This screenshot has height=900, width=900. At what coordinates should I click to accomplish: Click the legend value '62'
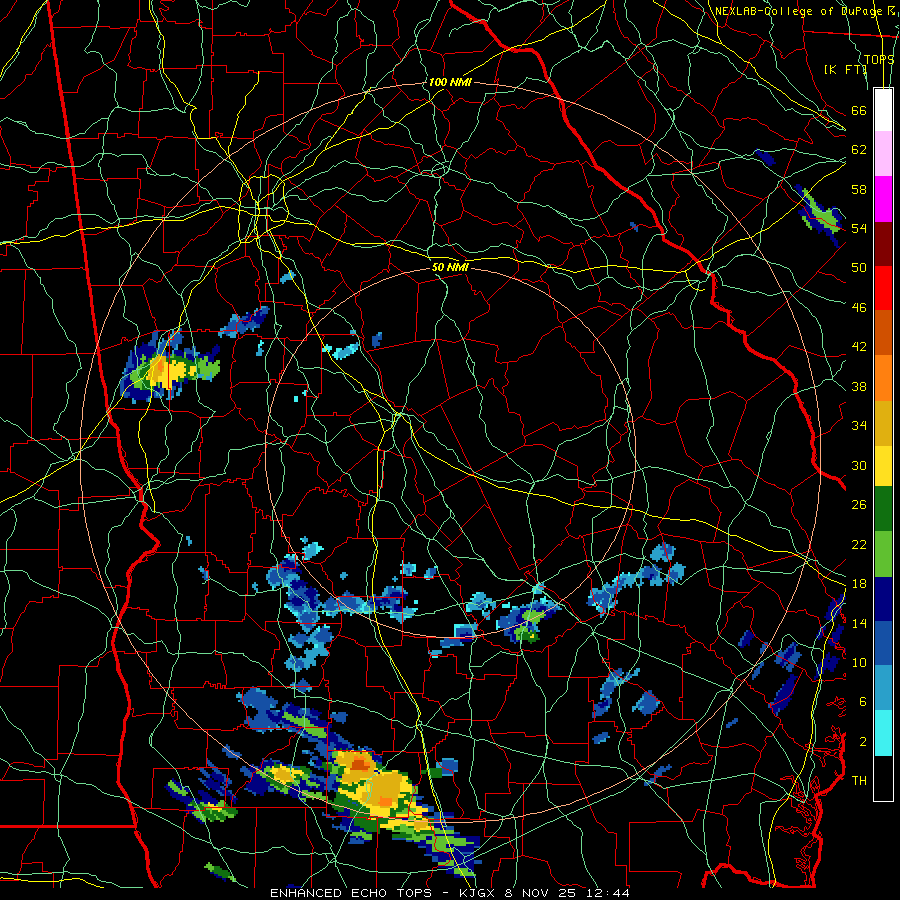click(x=859, y=150)
